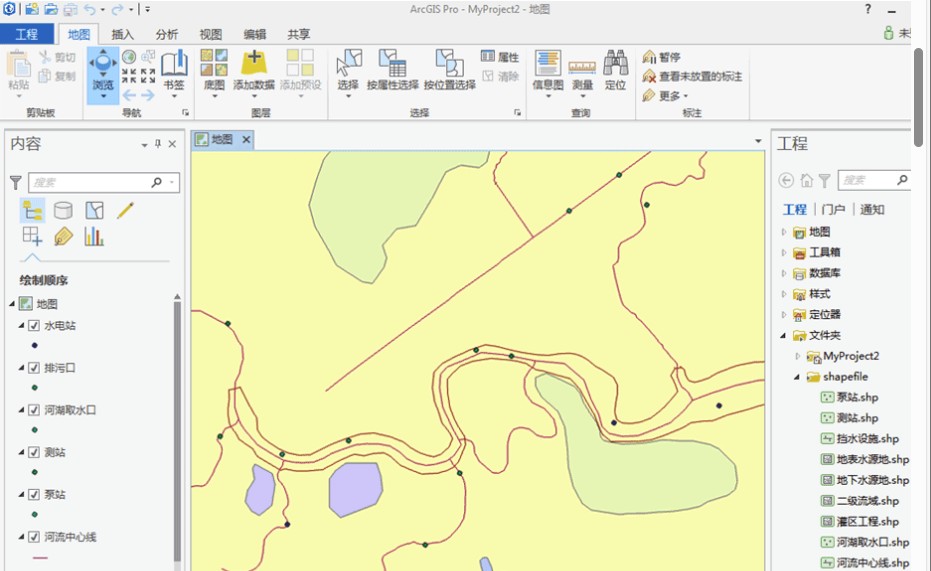Open the 插入 (Insert) ribbon tab

tap(123, 34)
